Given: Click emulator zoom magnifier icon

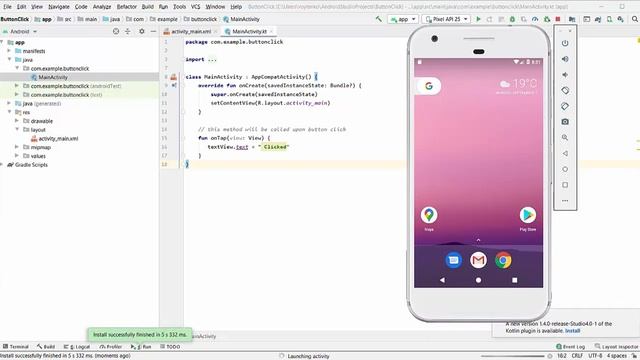Looking at the screenshot, I should 565,138.
